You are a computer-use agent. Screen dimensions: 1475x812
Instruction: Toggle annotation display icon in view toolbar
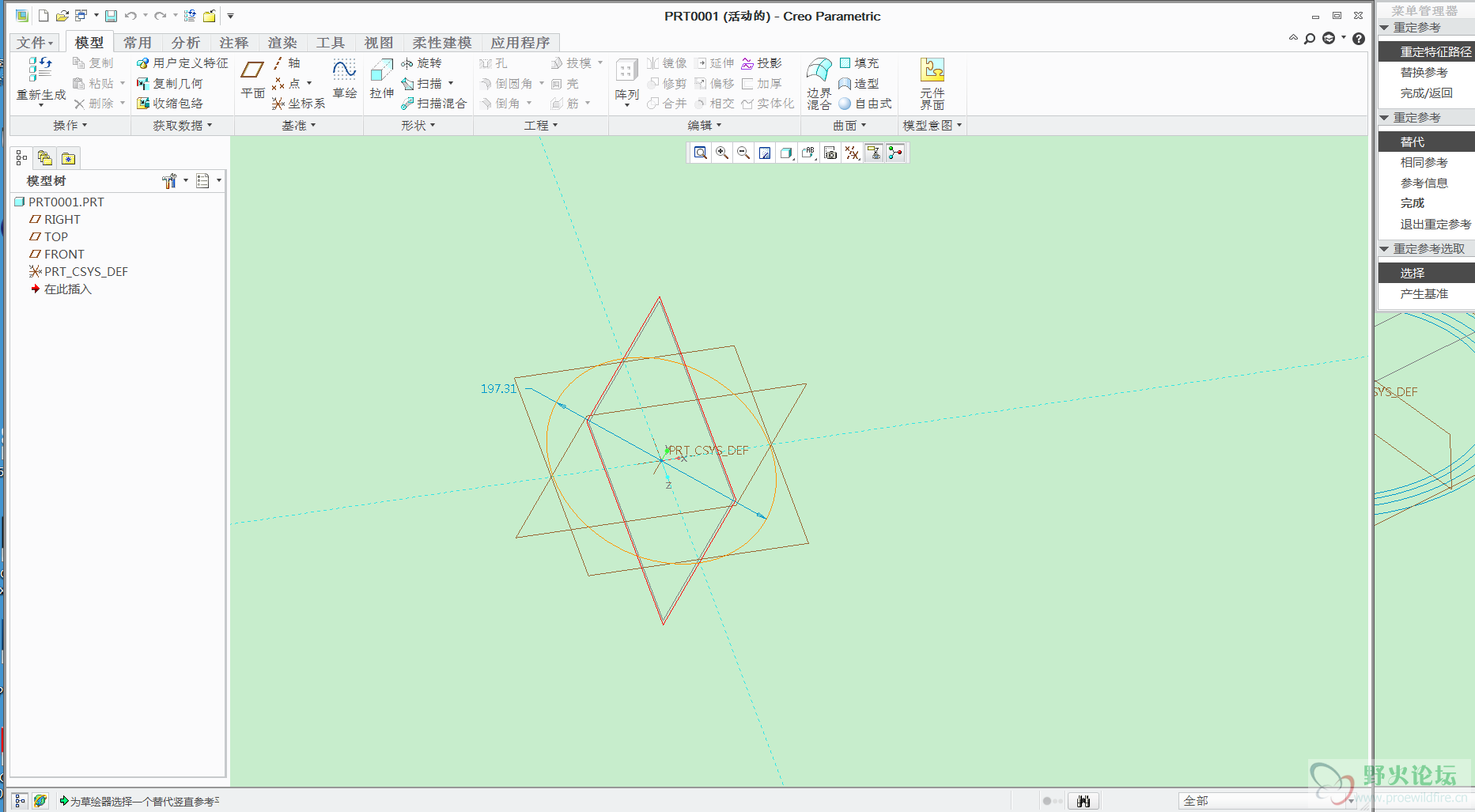(874, 153)
